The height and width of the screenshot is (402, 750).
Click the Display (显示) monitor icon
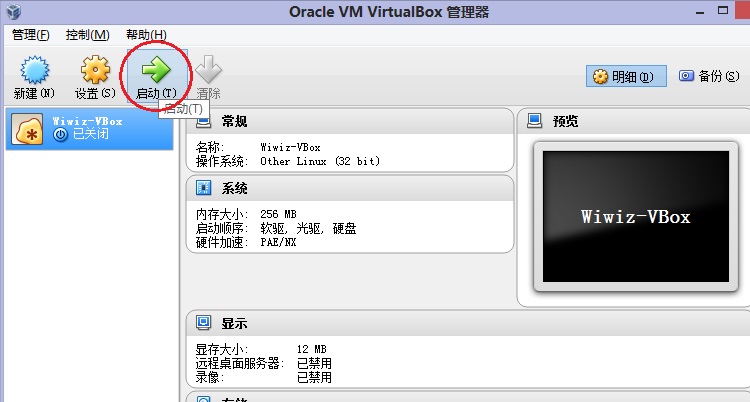pyautogui.click(x=203, y=323)
